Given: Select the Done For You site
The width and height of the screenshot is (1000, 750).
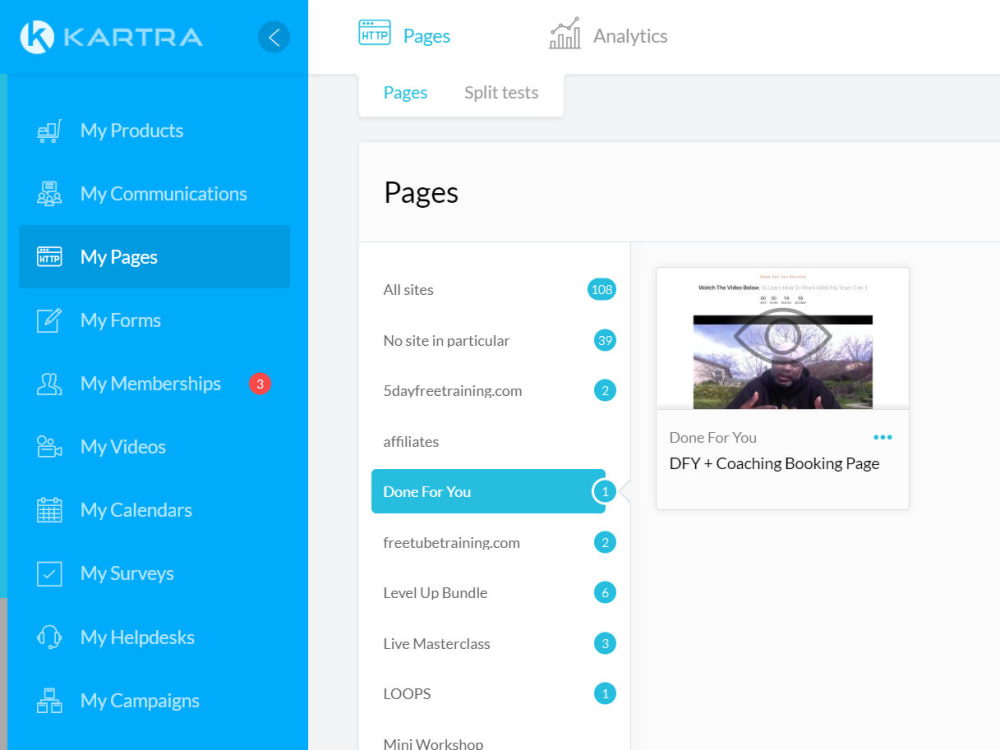Looking at the screenshot, I should [489, 492].
